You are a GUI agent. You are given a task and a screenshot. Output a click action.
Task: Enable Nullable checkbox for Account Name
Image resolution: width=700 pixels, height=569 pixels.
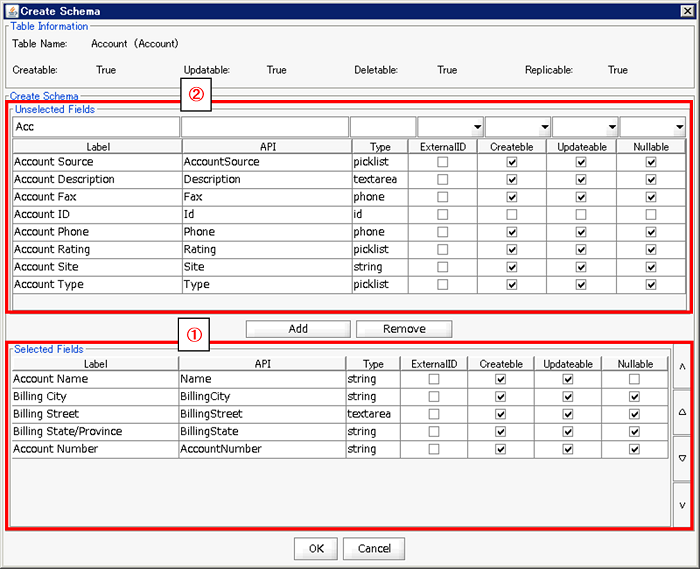pyautogui.click(x=635, y=380)
